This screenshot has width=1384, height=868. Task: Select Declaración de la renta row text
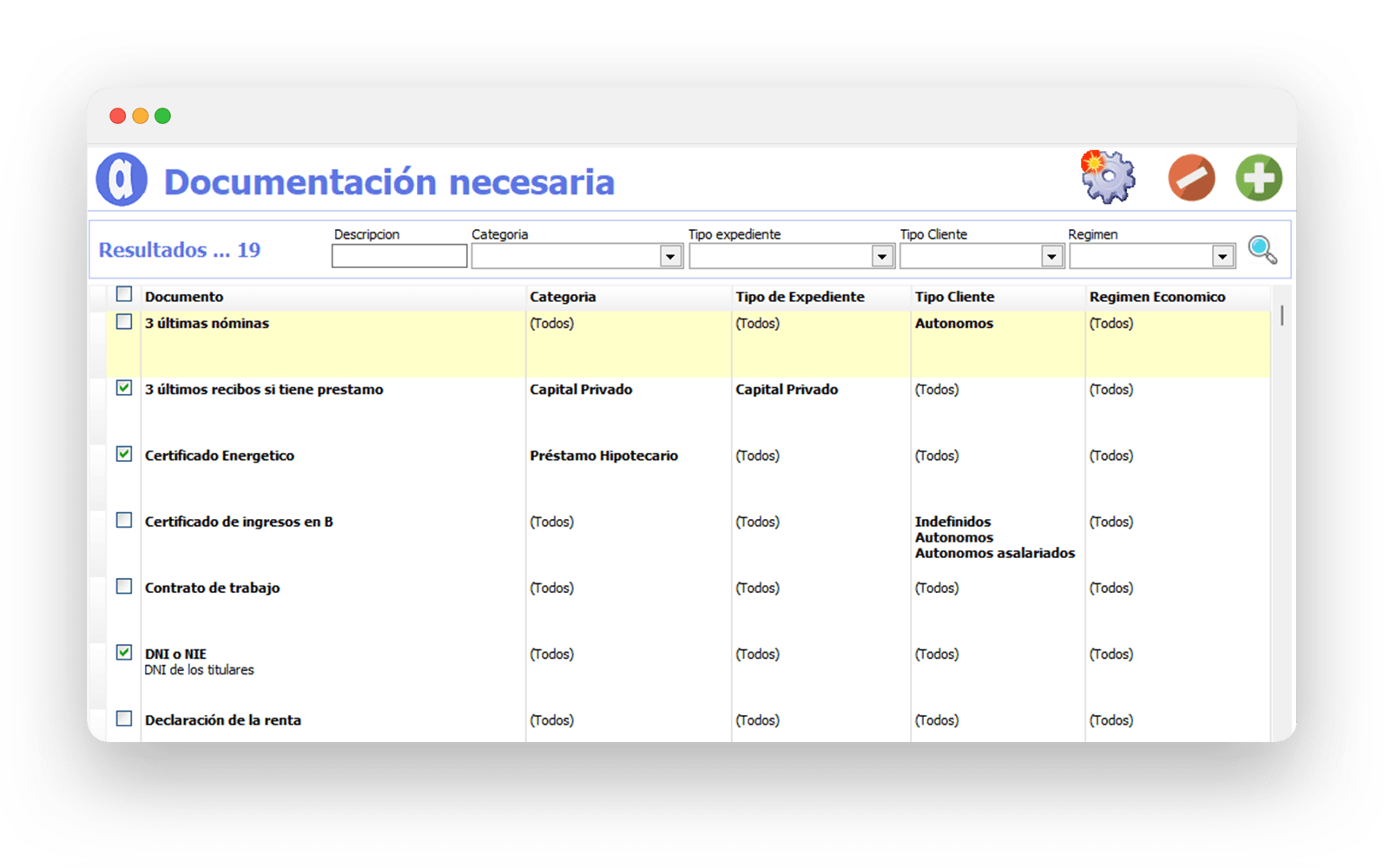click(223, 720)
